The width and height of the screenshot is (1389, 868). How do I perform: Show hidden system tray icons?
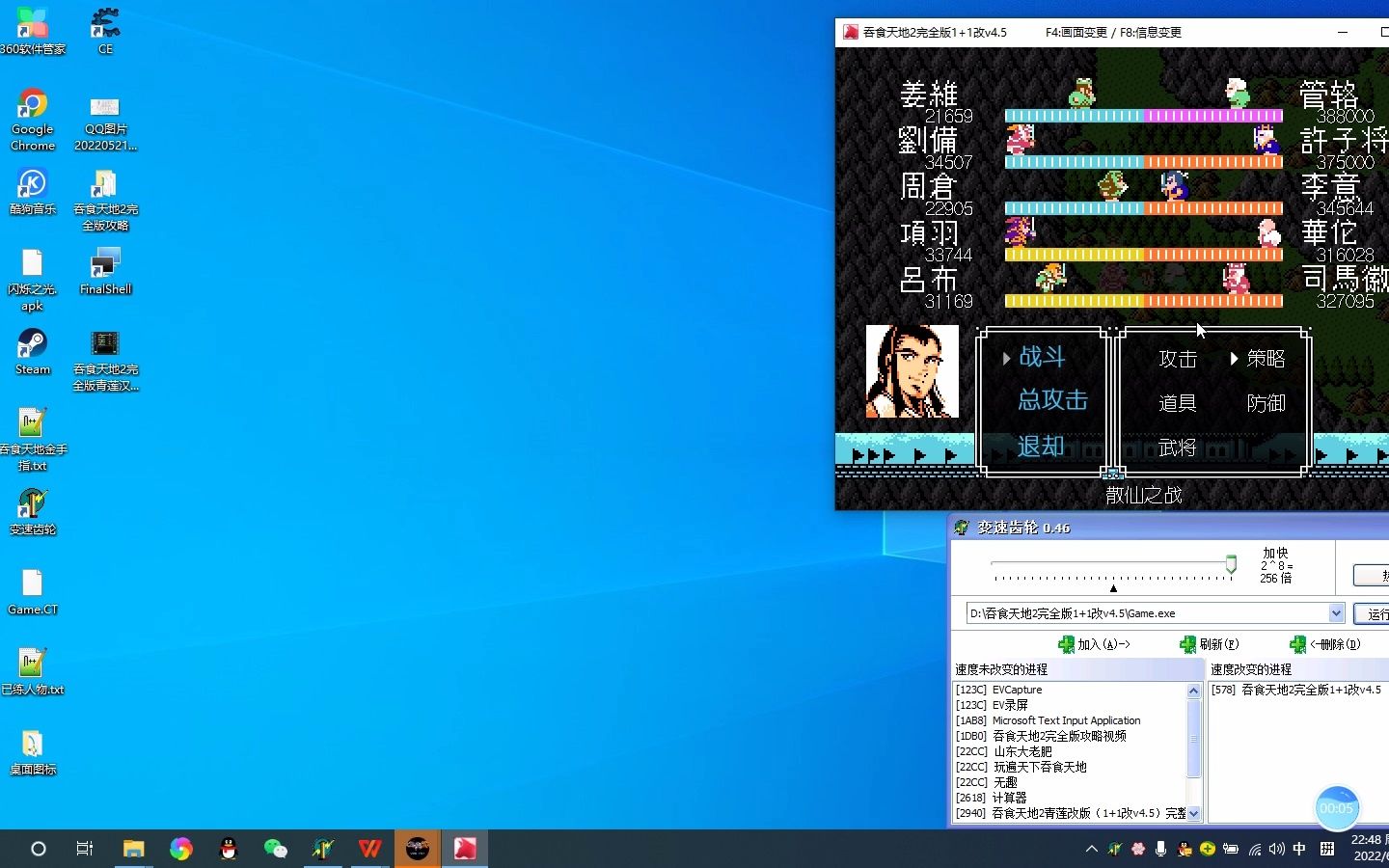pos(1091,849)
